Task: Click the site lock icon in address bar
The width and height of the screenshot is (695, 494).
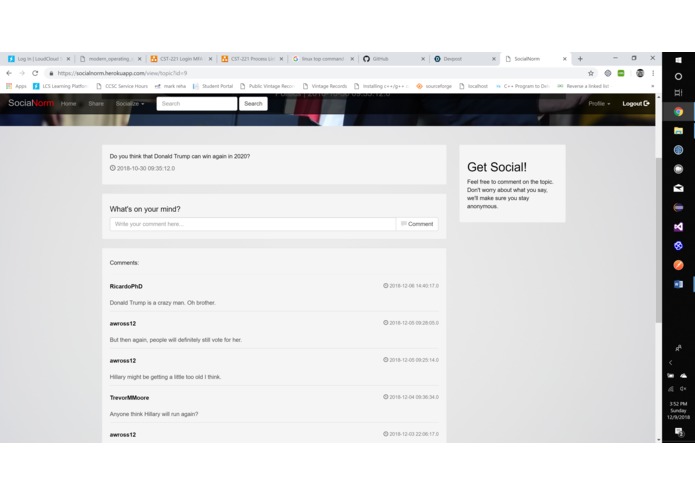Action: click(x=51, y=73)
